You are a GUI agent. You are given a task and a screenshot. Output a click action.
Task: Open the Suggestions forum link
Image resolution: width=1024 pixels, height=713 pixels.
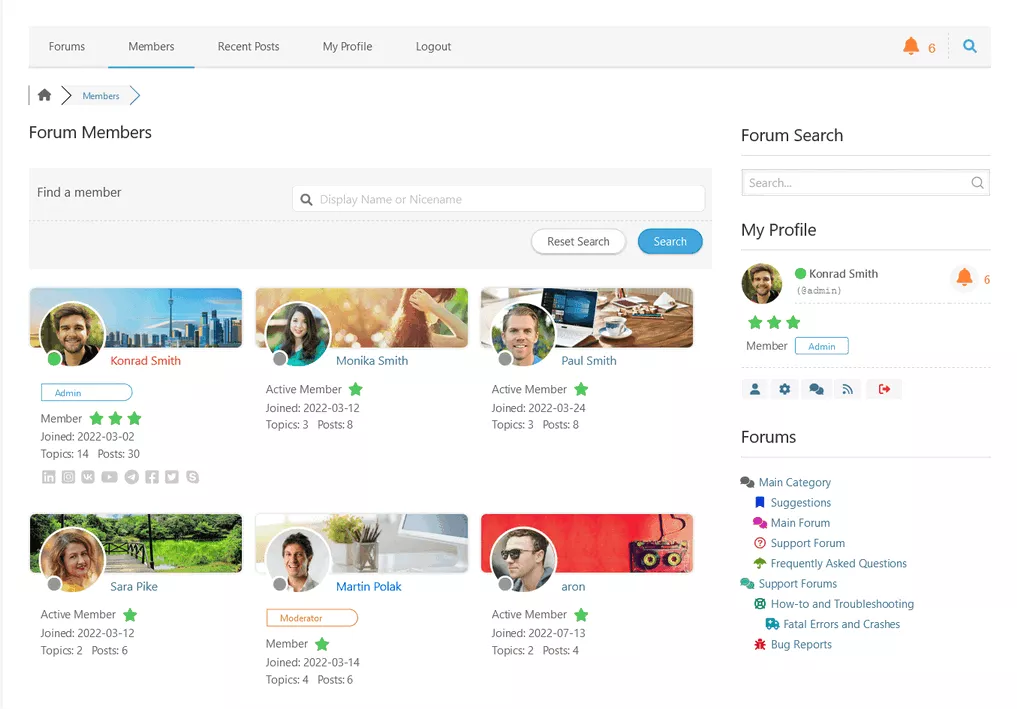pos(801,503)
